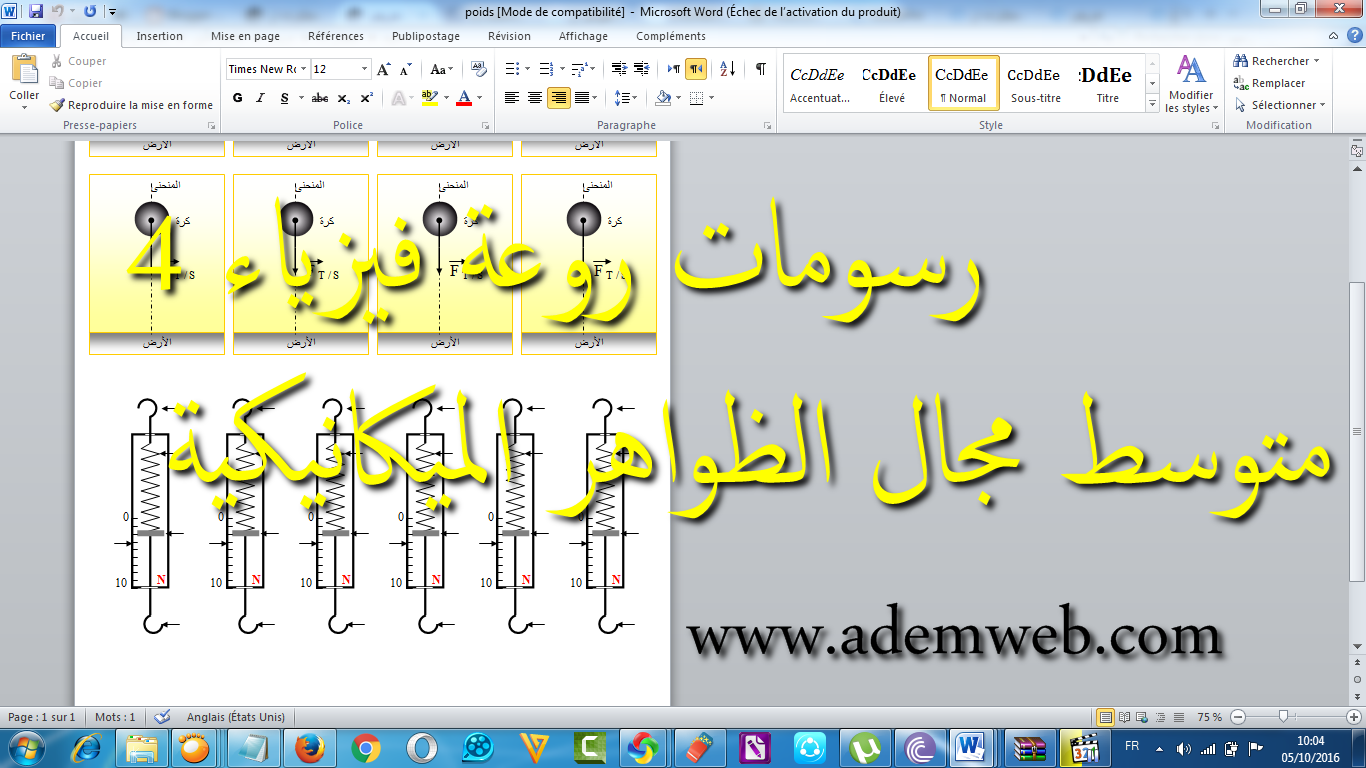This screenshot has height=768, width=1366.
Task: Open the Références tab
Action: pyautogui.click(x=336, y=36)
